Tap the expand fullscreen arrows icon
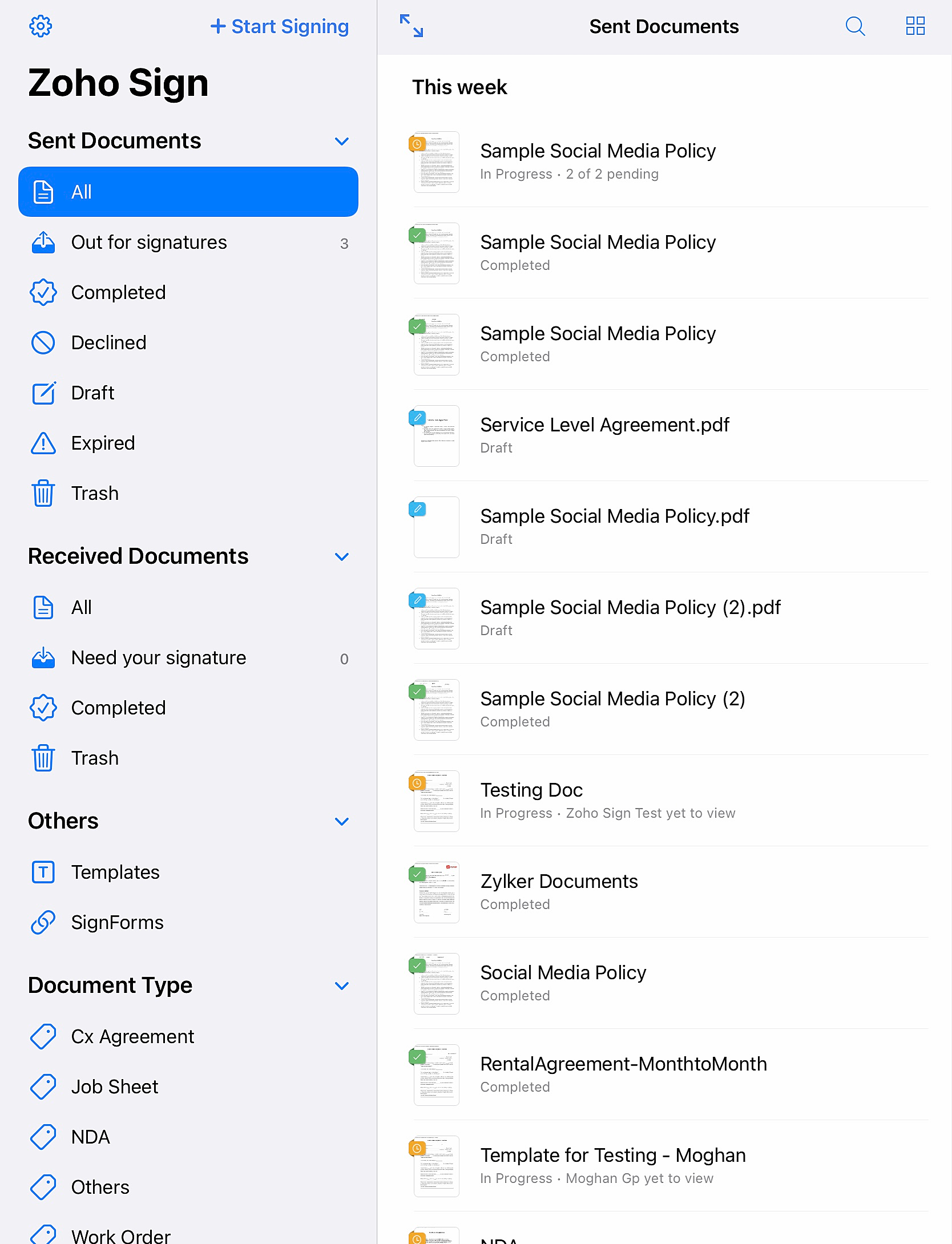 [x=412, y=26]
